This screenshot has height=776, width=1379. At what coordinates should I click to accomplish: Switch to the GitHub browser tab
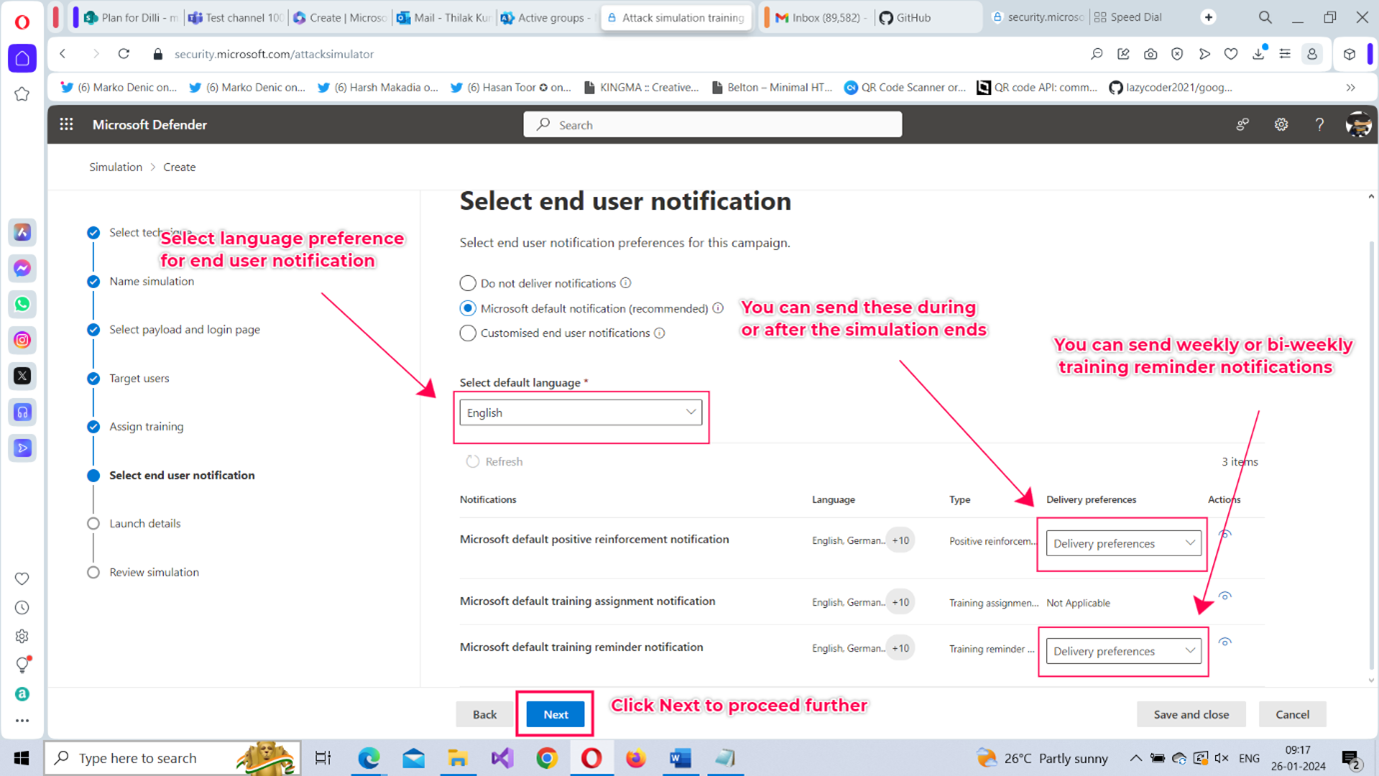point(912,17)
